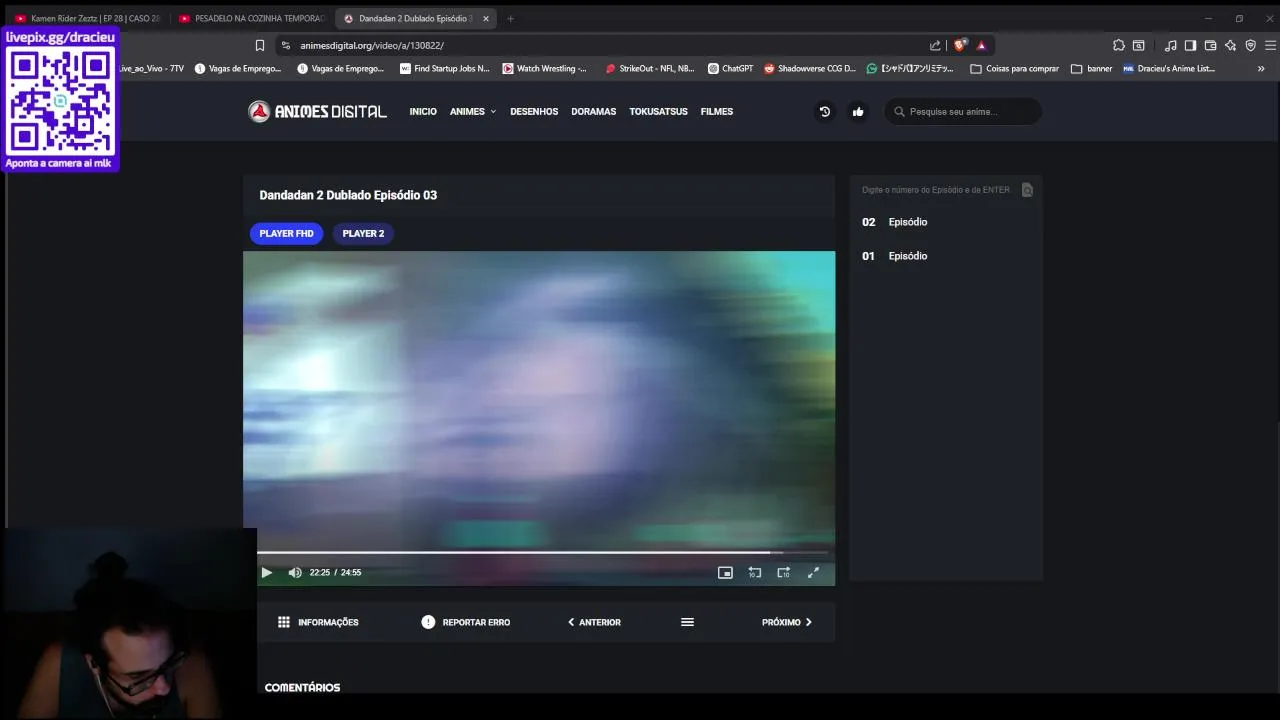This screenshot has height=720, width=1280.
Task: Open StrikeOut NFL bookmark
Action: click(x=650, y=69)
